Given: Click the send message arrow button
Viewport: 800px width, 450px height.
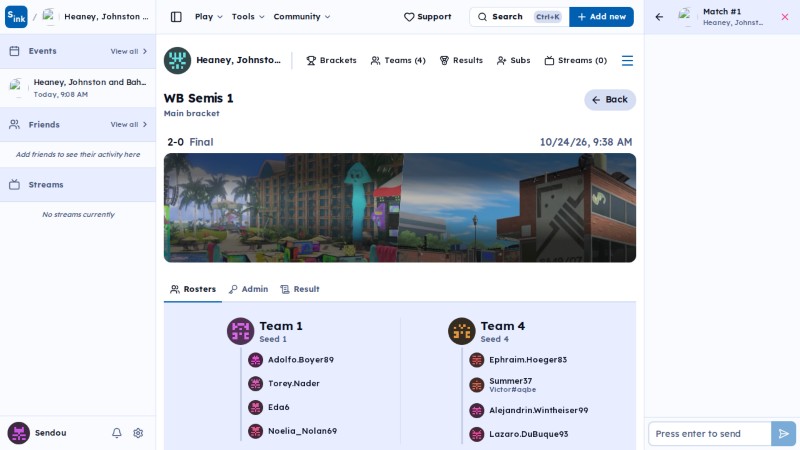Looking at the screenshot, I should [x=783, y=434].
